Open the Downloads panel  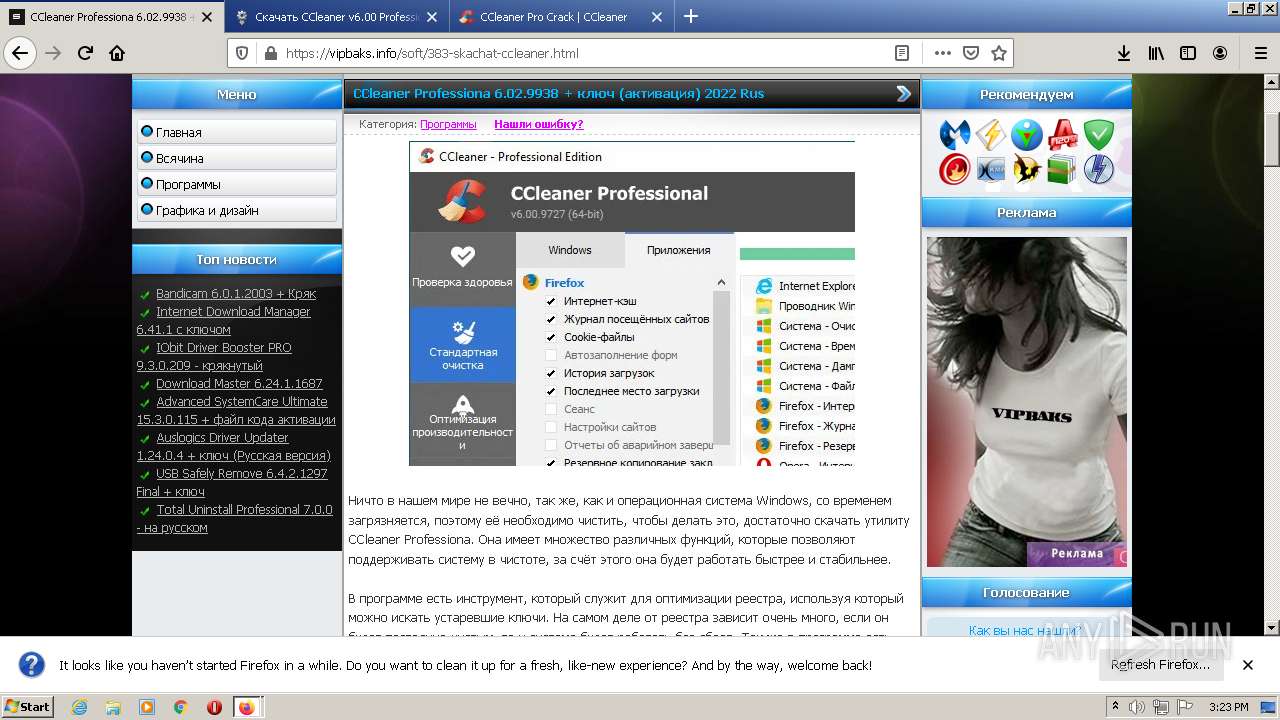pos(1123,53)
